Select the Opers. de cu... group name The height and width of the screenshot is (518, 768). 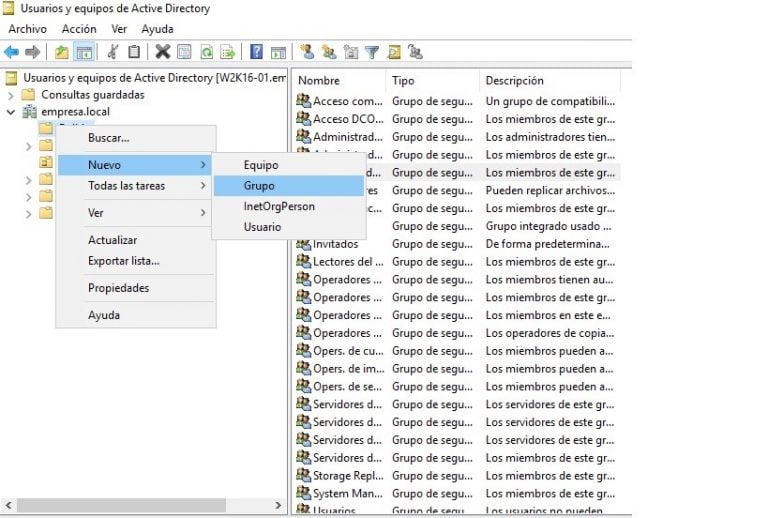tap(348, 351)
